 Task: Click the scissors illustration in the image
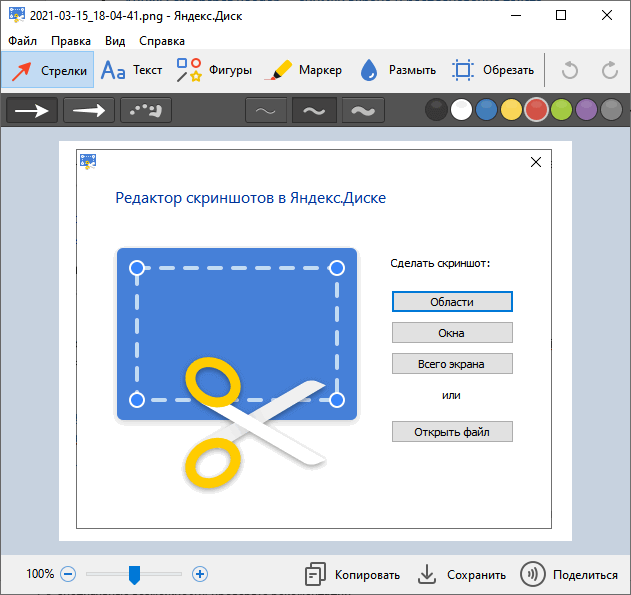[x=255, y=422]
